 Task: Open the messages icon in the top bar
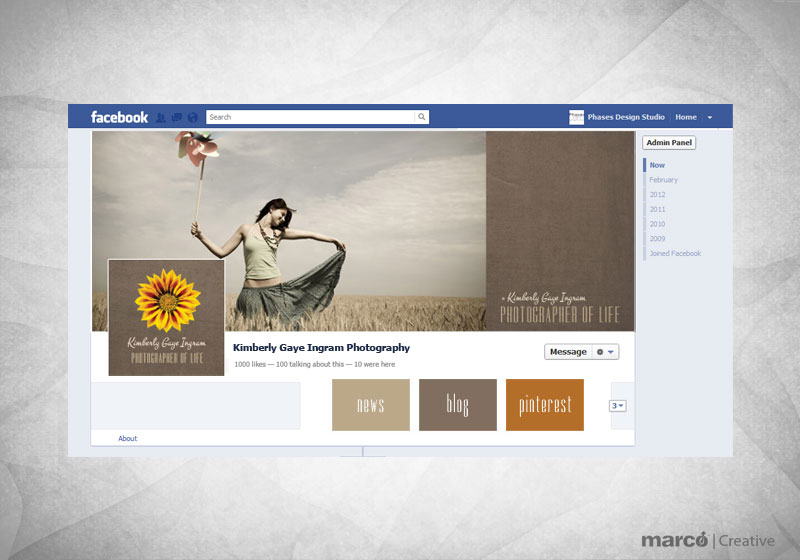(177, 118)
